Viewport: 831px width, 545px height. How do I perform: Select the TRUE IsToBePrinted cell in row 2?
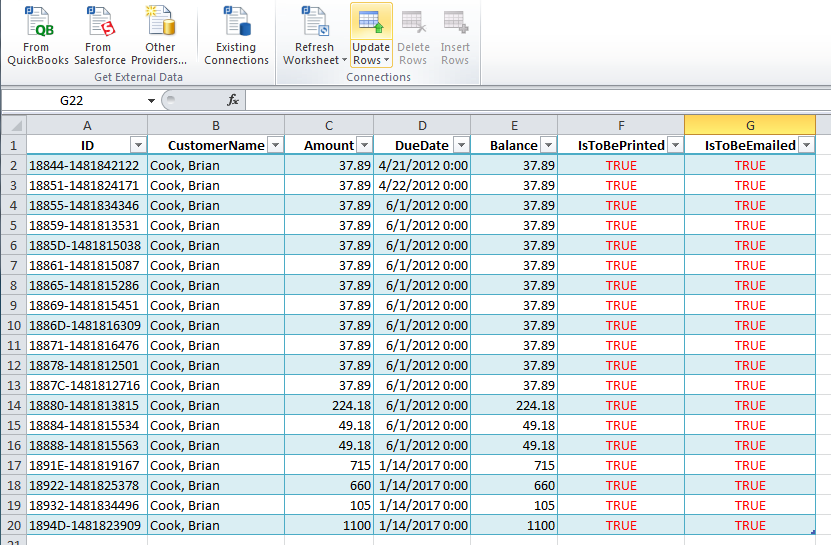click(620, 165)
